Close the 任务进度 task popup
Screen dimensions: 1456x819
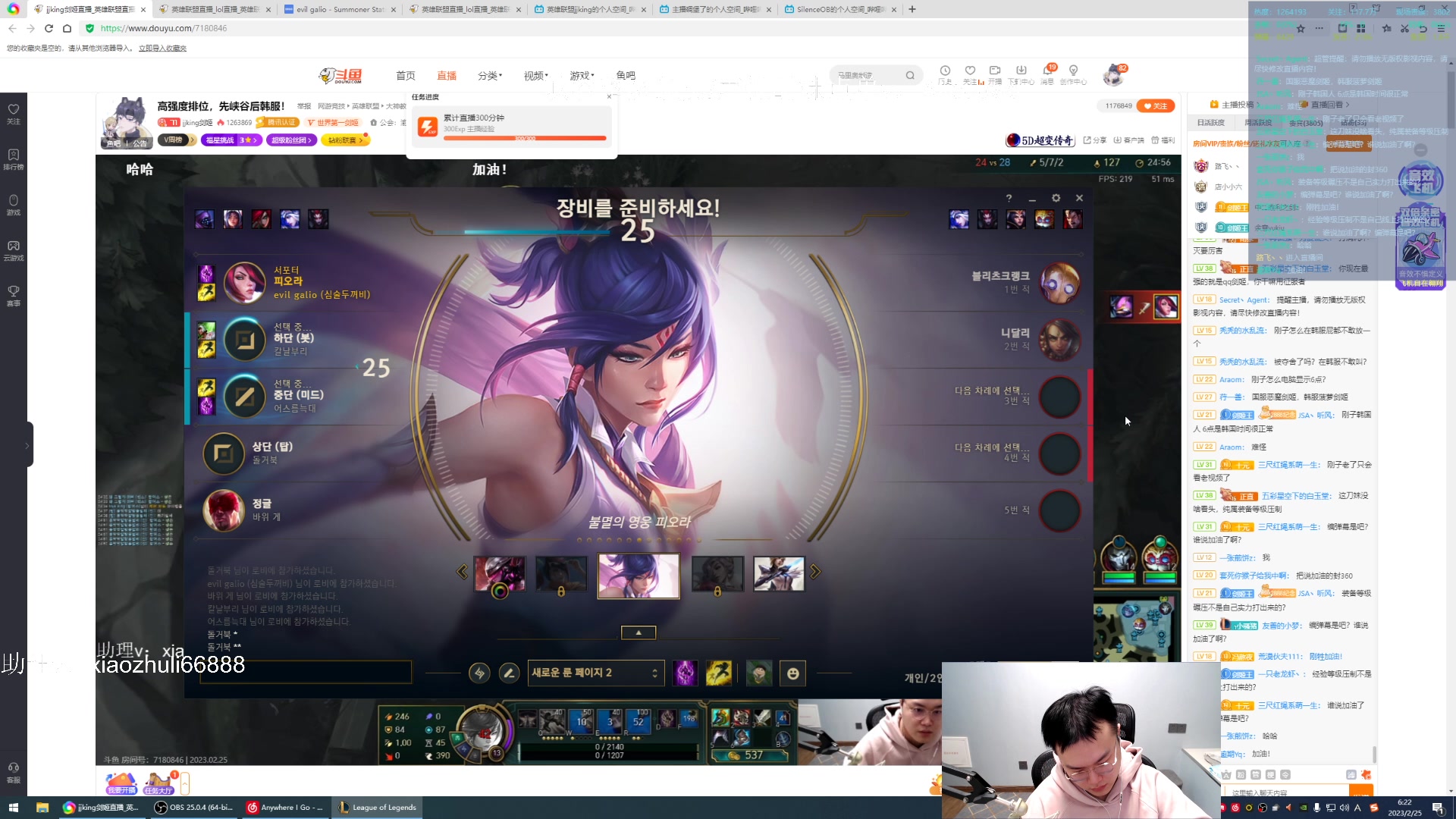[x=609, y=97]
